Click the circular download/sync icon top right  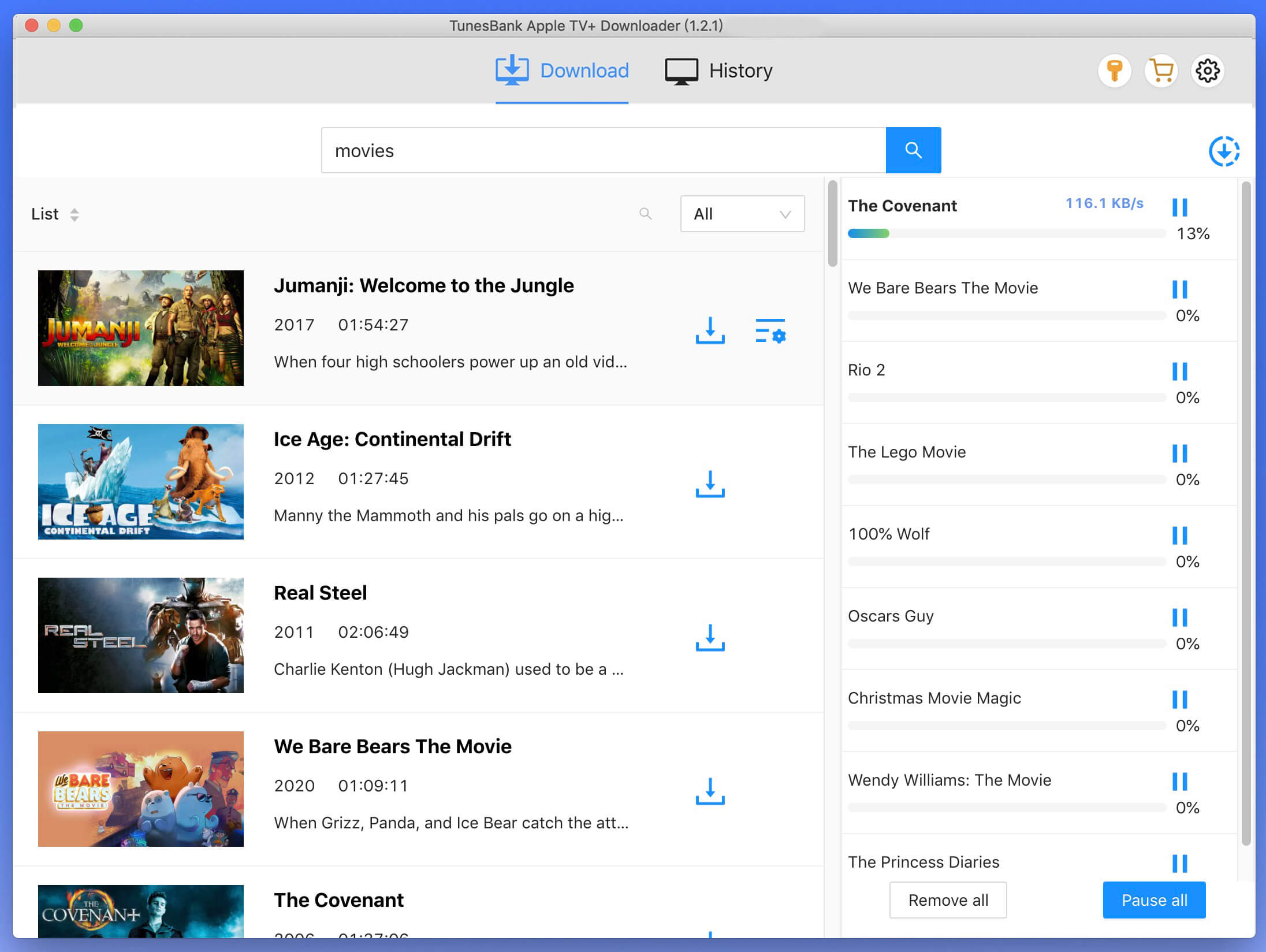coord(1224,150)
